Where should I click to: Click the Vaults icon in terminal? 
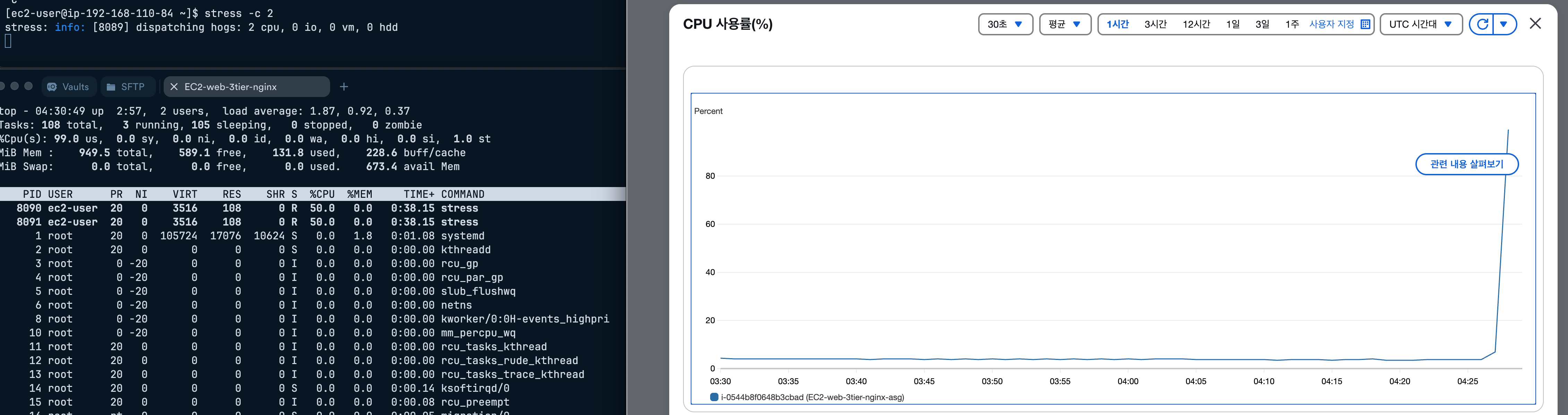click(x=53, y=87)
